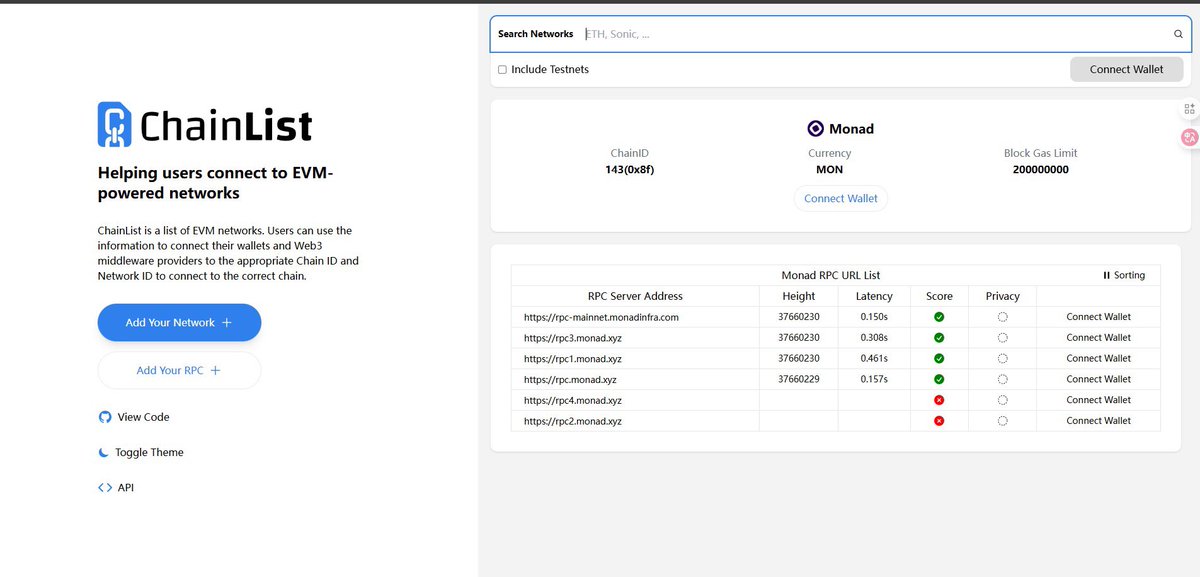Click the ChainID value 143(0x8f)
Screen dimensions: 1200x577
tap(629, 169)
